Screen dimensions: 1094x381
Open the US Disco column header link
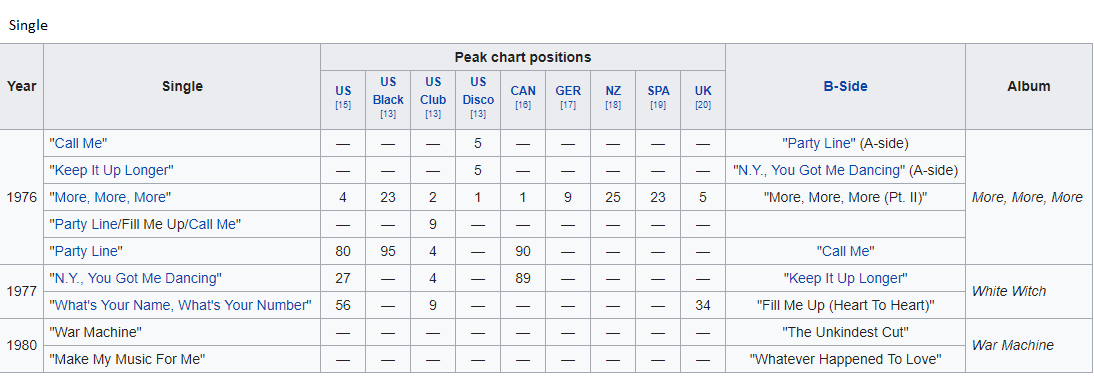coord(478,91)
